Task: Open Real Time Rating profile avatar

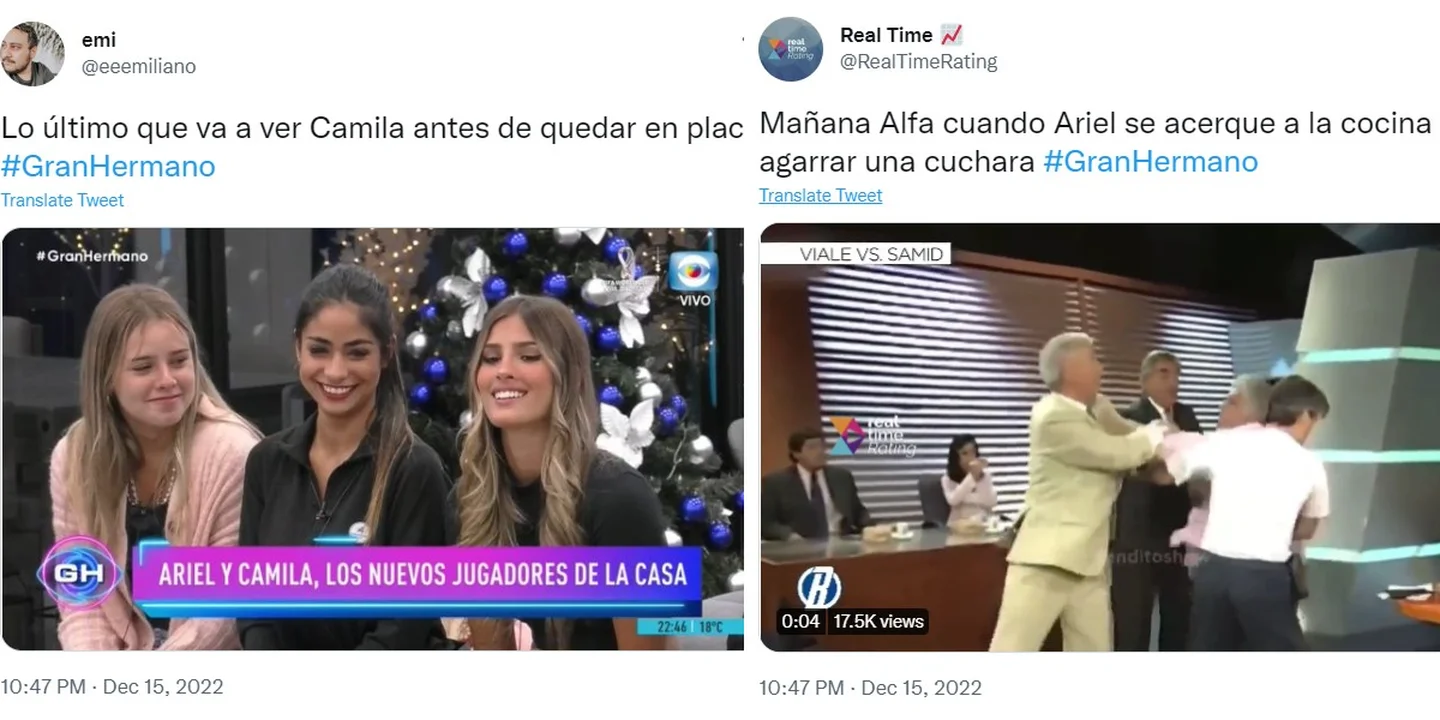Action: [x=790, y=49]
